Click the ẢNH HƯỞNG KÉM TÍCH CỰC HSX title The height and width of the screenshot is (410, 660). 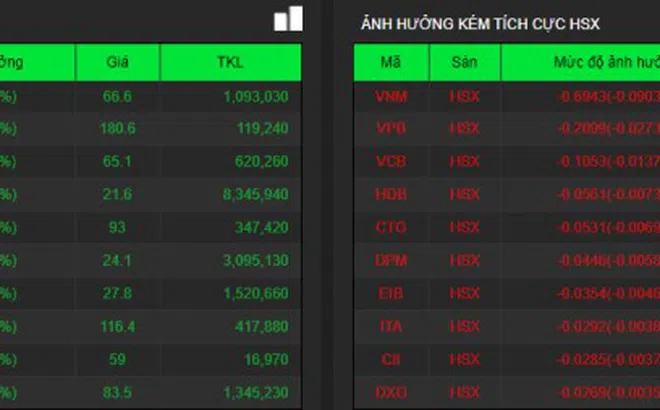(x=480, y=22)
